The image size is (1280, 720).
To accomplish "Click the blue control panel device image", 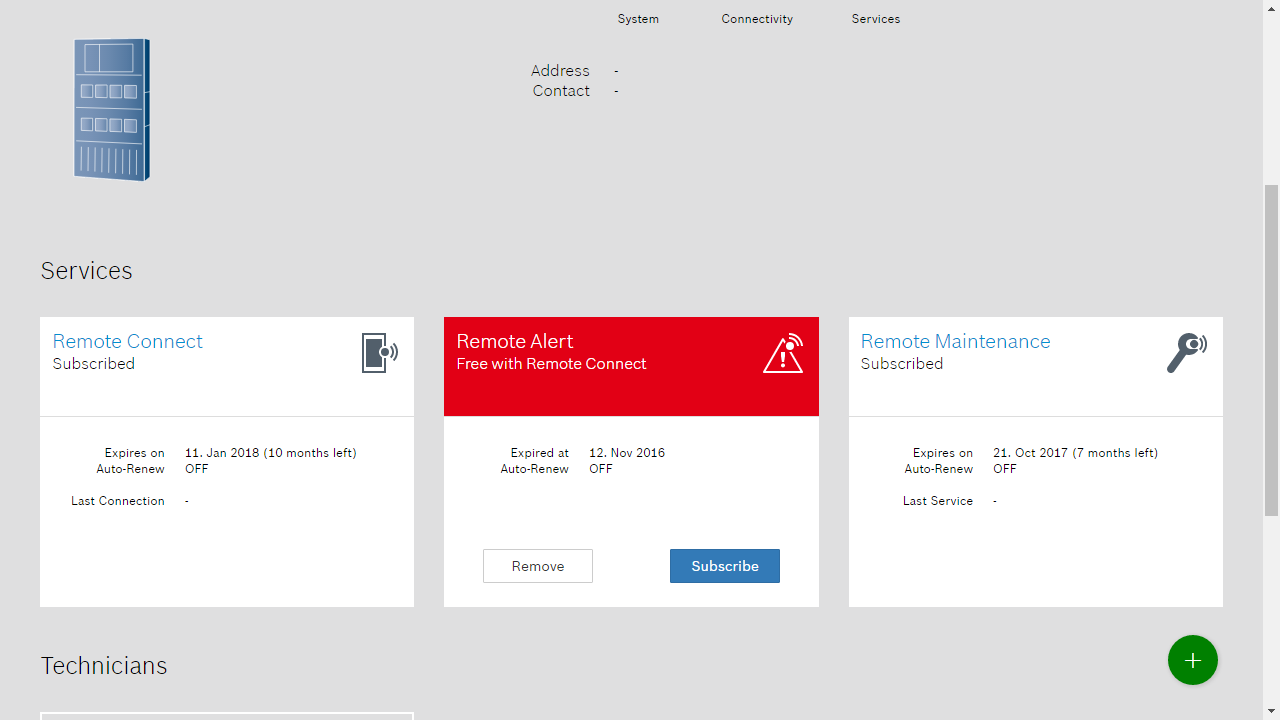I will pyautogui.click(x=112, y=110).
